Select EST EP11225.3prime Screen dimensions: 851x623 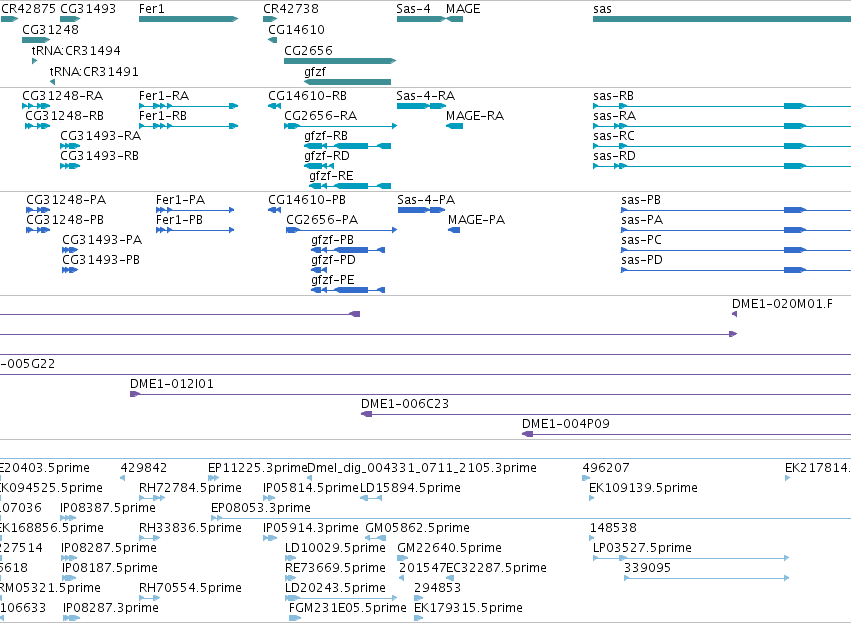(x=213, y=478)
